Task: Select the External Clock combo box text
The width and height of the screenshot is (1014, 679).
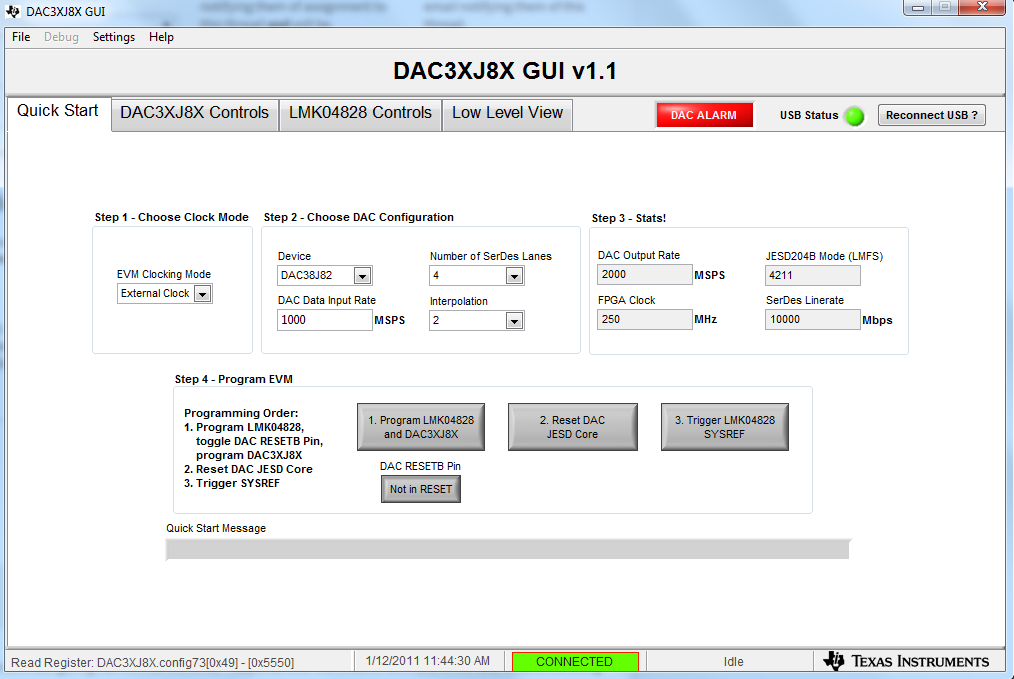Action: 155,294
